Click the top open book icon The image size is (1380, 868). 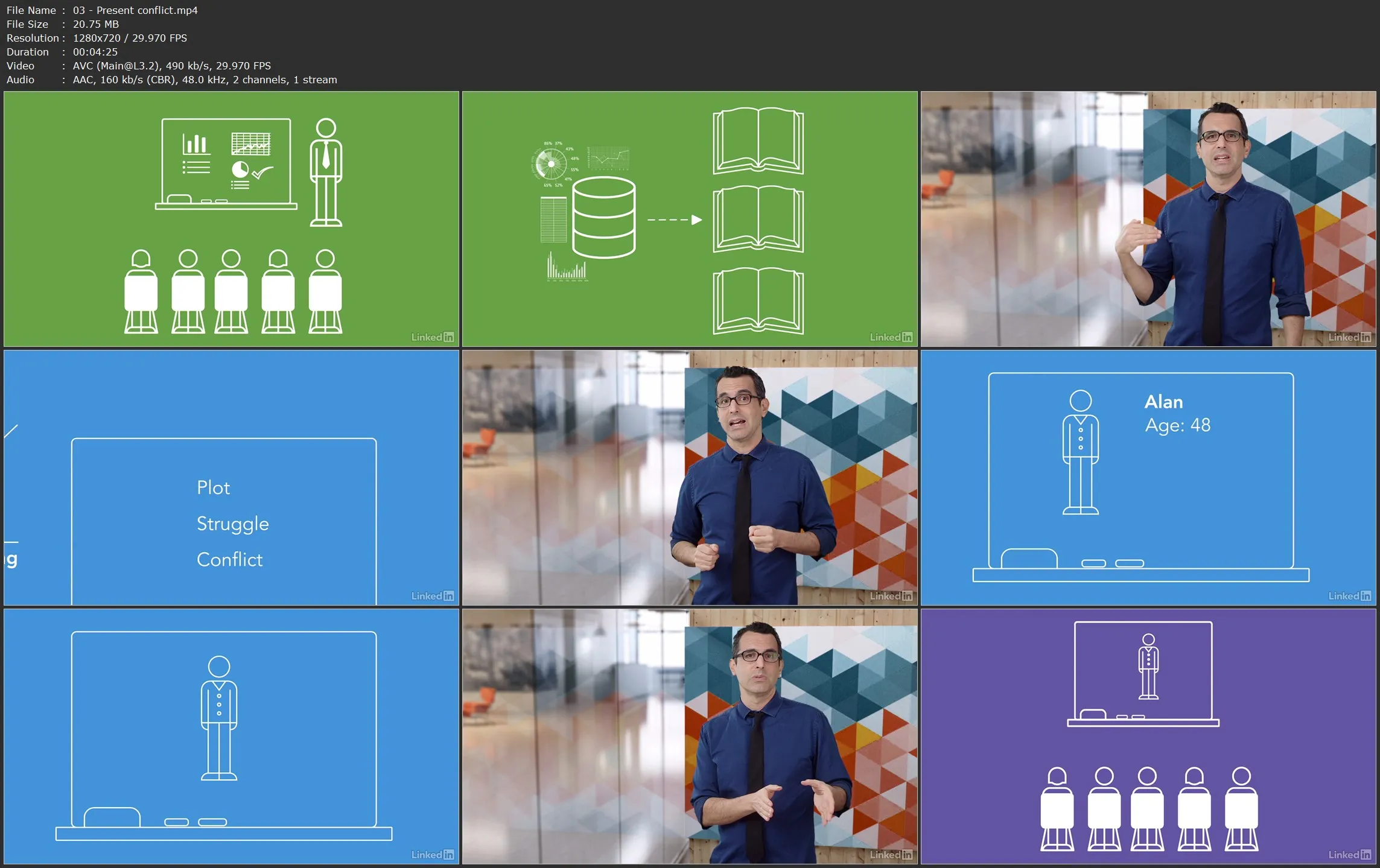point(758,141)
